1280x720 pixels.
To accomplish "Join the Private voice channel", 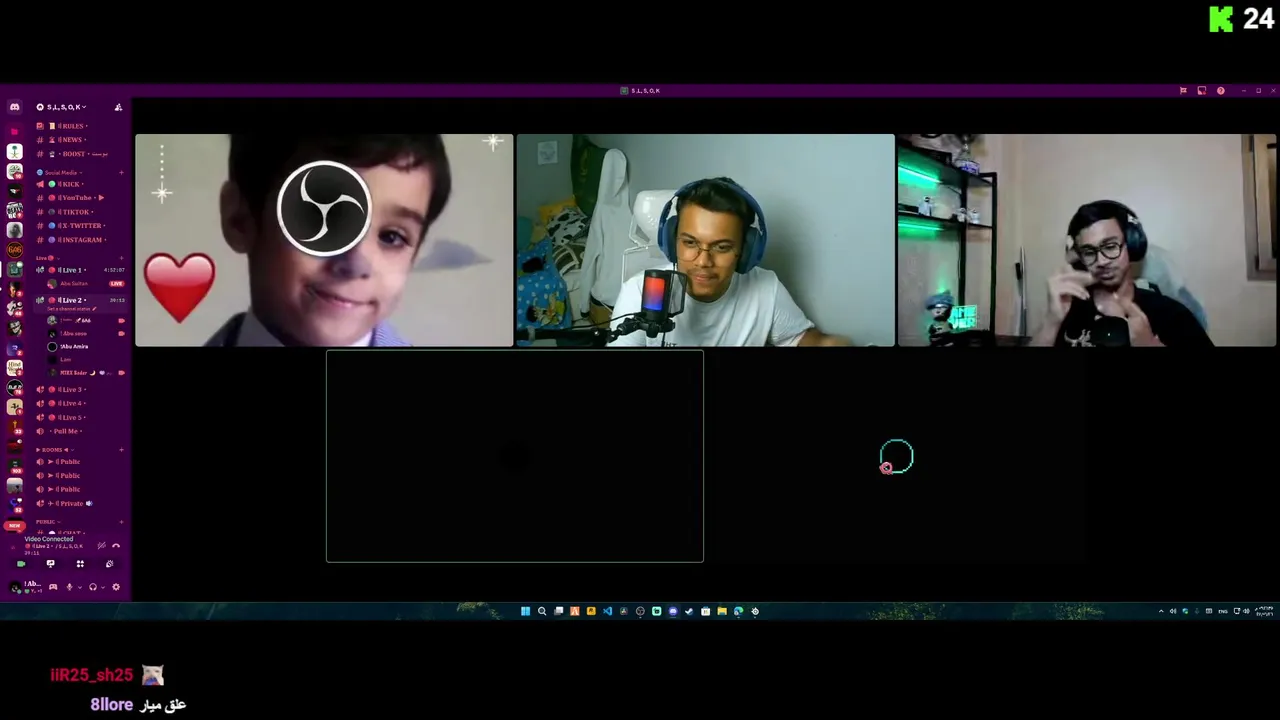I will (x=78, y=503).
